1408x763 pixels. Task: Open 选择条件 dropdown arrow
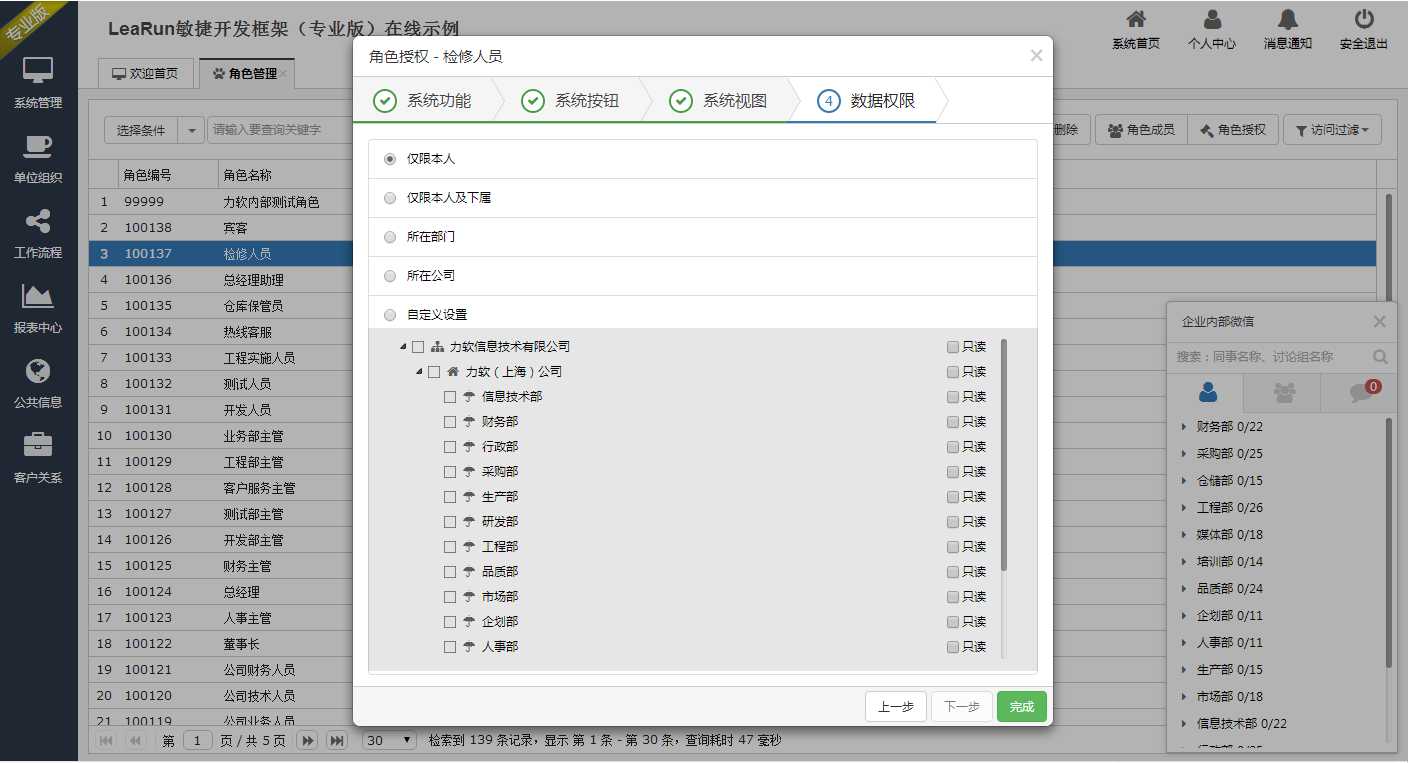[191, 130]
